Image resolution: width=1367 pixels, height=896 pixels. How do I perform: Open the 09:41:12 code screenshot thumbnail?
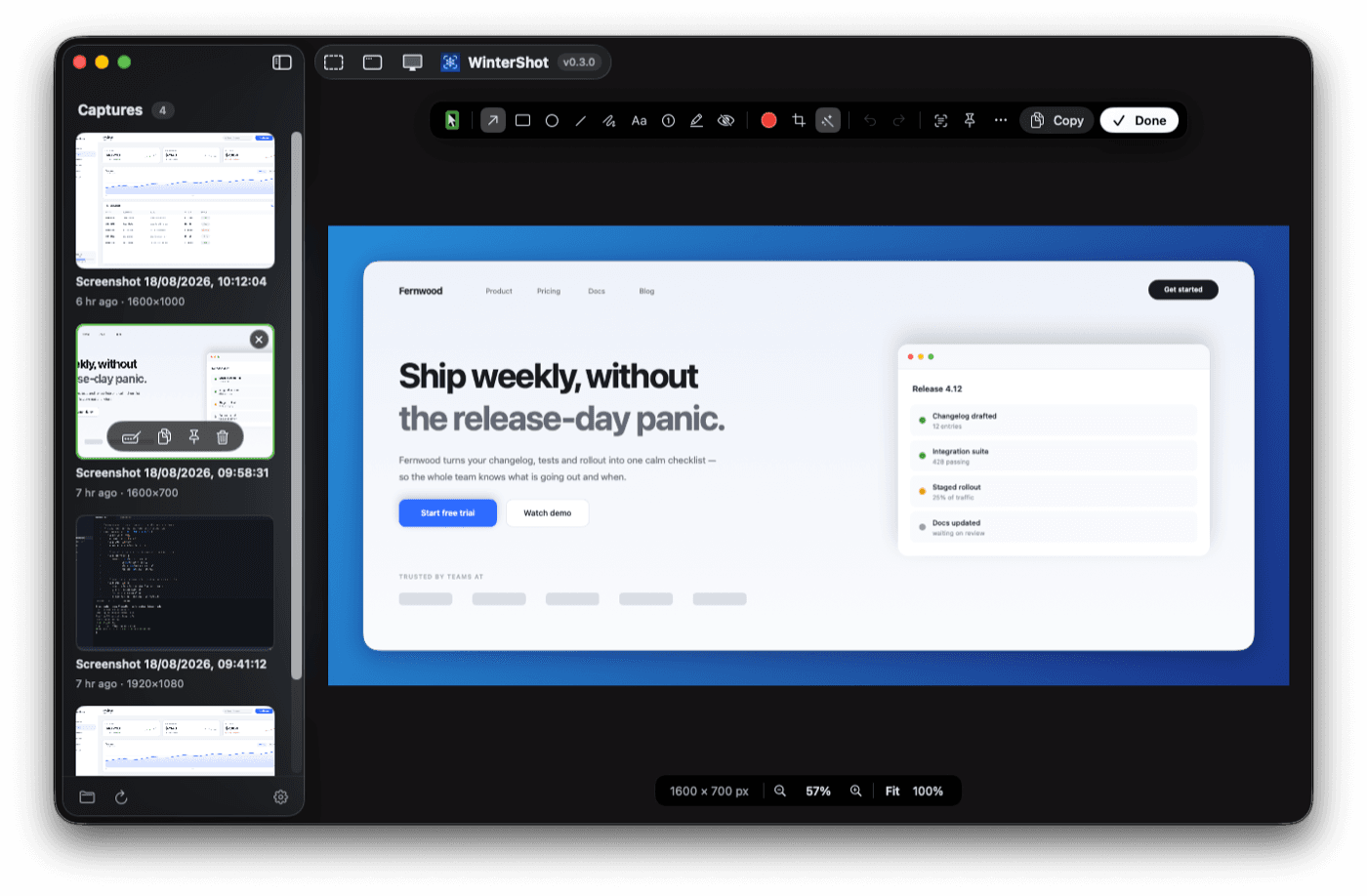pyautogui.click(x=175, y=583)
